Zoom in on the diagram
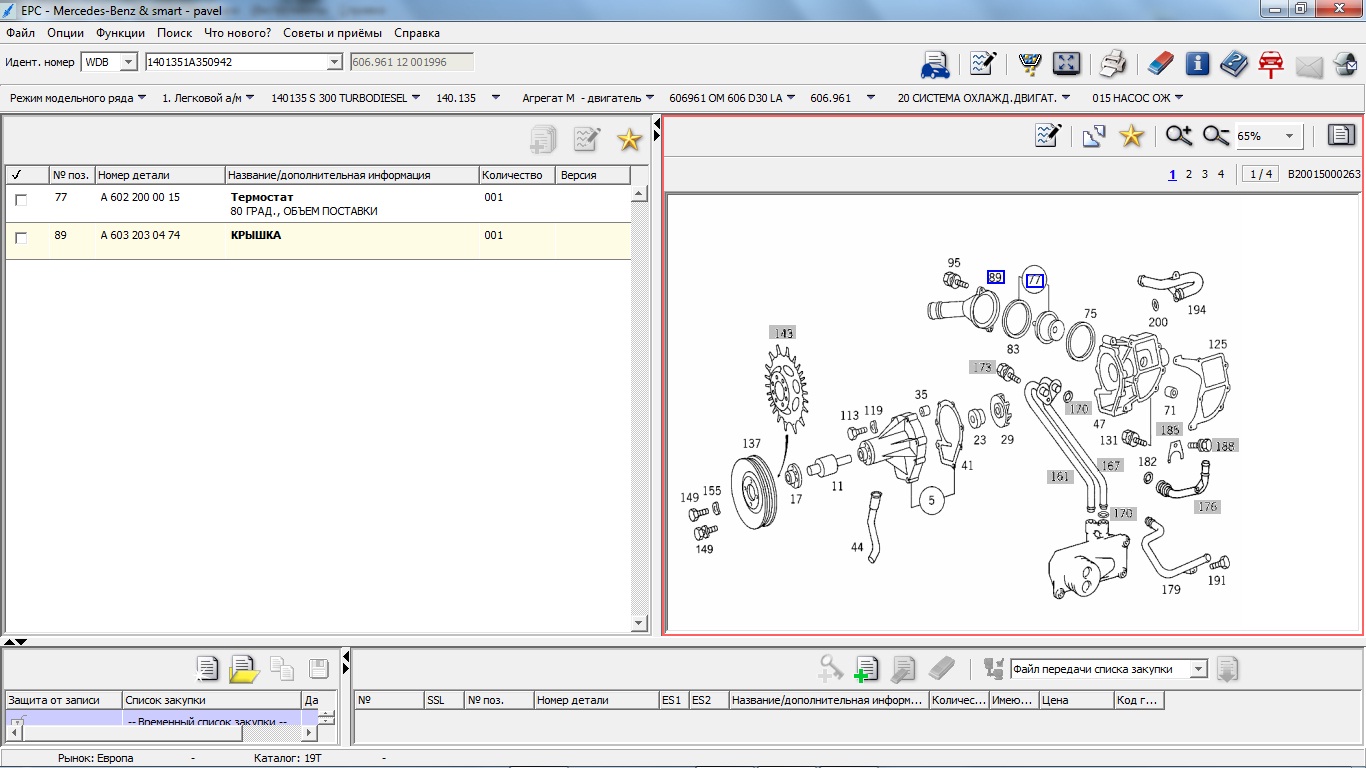Viewport: 1366px width, 768px height. pyautogui.click(x=1179, y=136)
